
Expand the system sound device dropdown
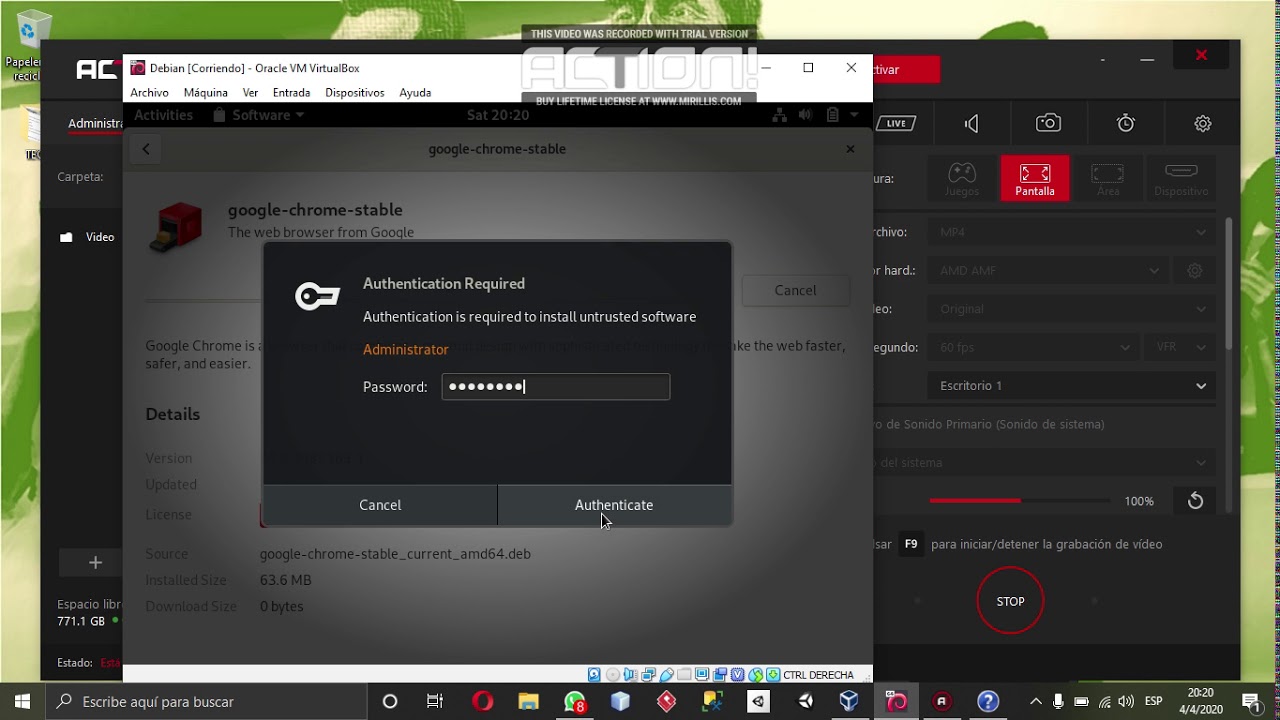coord(1045,462)
